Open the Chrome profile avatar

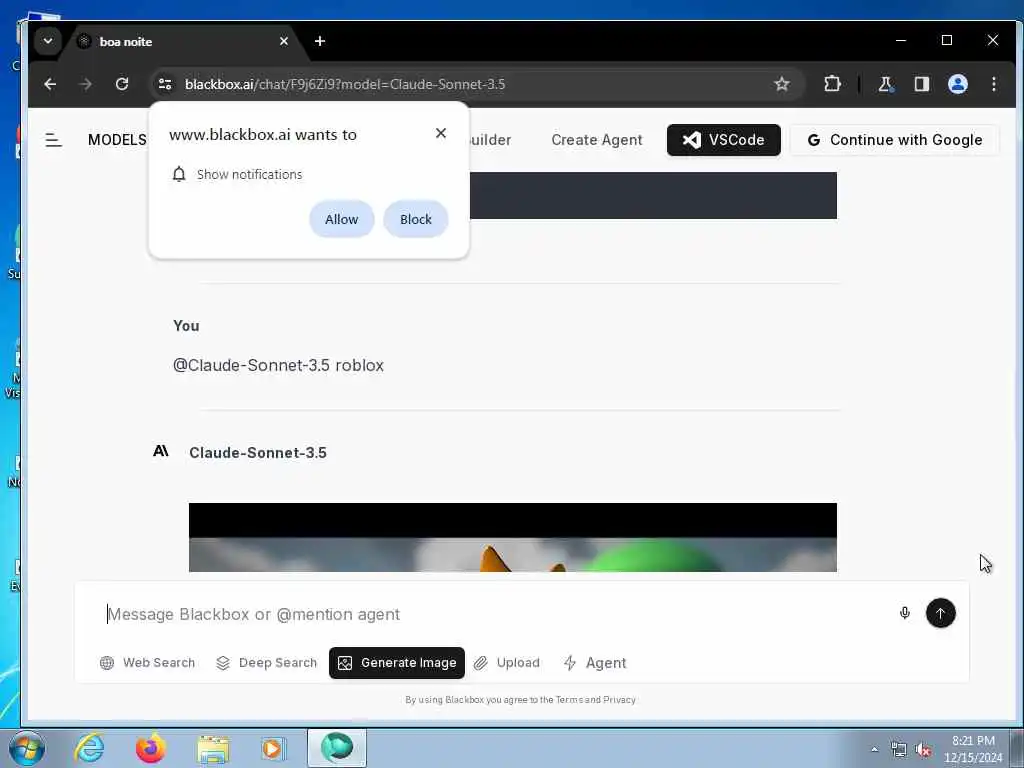[x=957, y=84]
